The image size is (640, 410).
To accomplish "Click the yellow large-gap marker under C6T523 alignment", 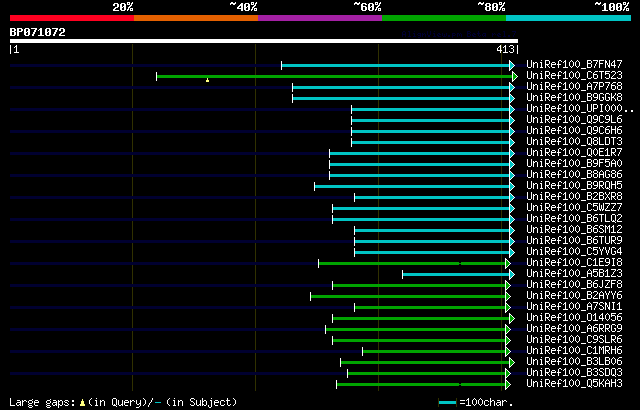I will 207,80.
